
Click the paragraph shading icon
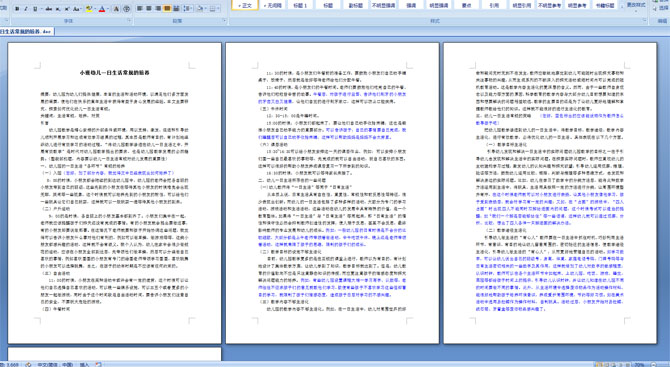[x=200, y=8]
